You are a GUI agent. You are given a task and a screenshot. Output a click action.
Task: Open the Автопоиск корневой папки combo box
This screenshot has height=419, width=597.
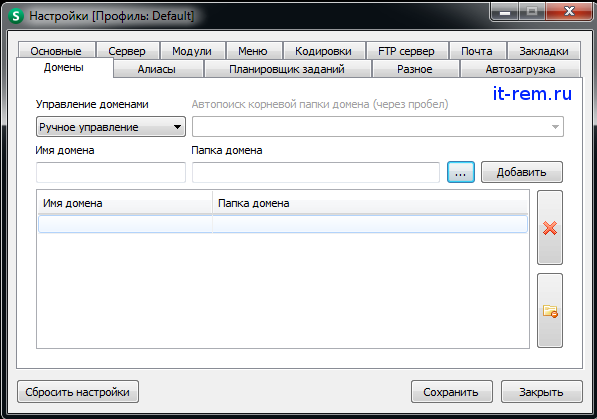click(378, 126)
